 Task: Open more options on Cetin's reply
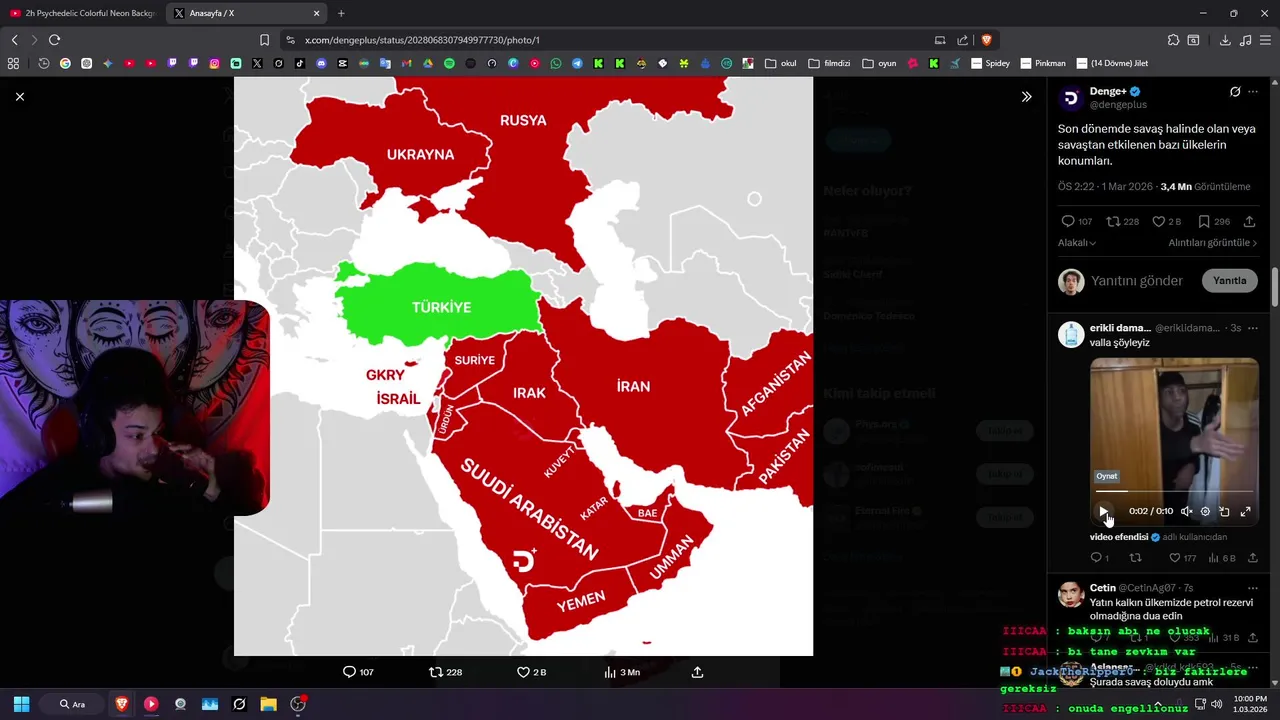(x=1253, y=588)
